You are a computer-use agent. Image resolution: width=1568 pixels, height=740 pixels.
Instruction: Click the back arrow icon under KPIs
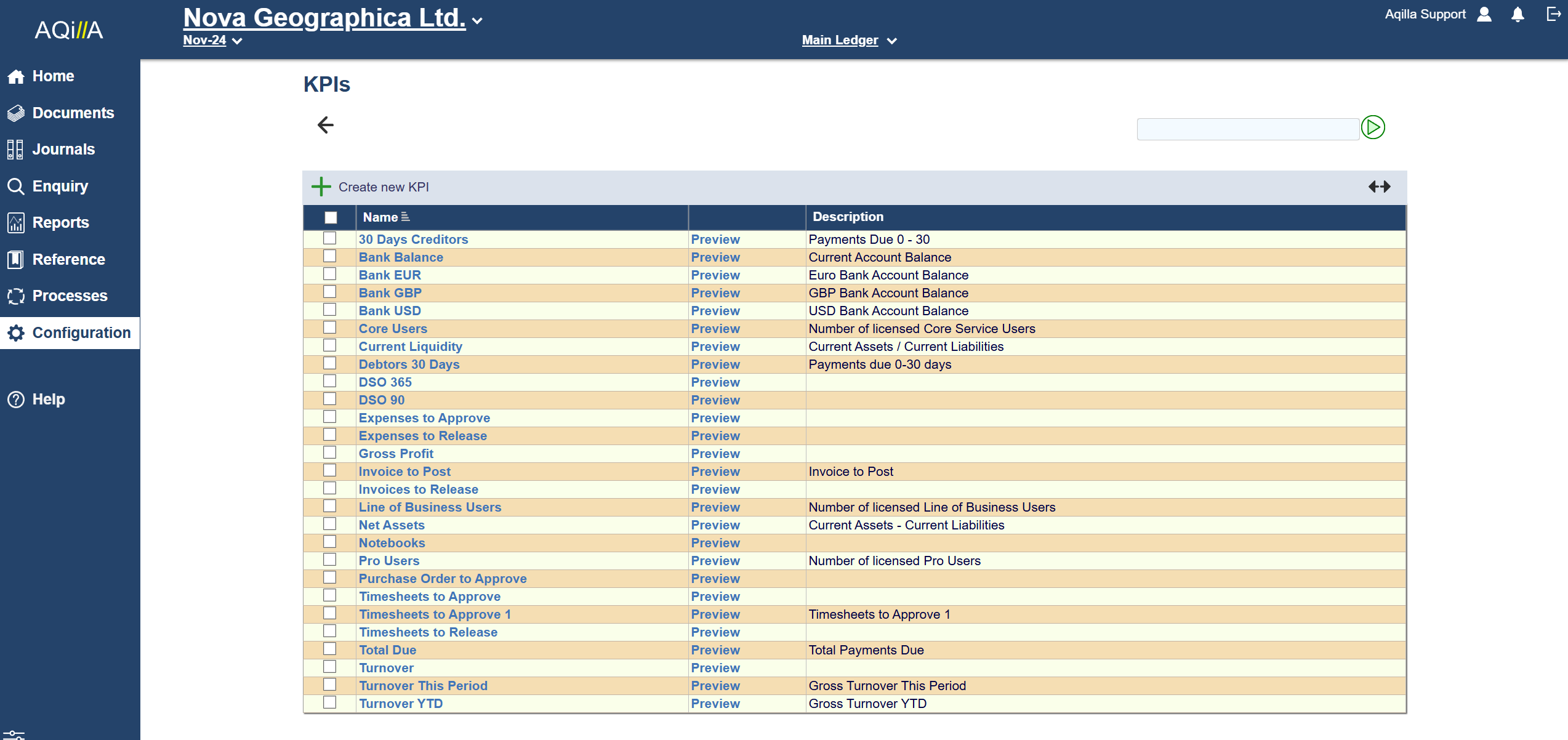326,125
